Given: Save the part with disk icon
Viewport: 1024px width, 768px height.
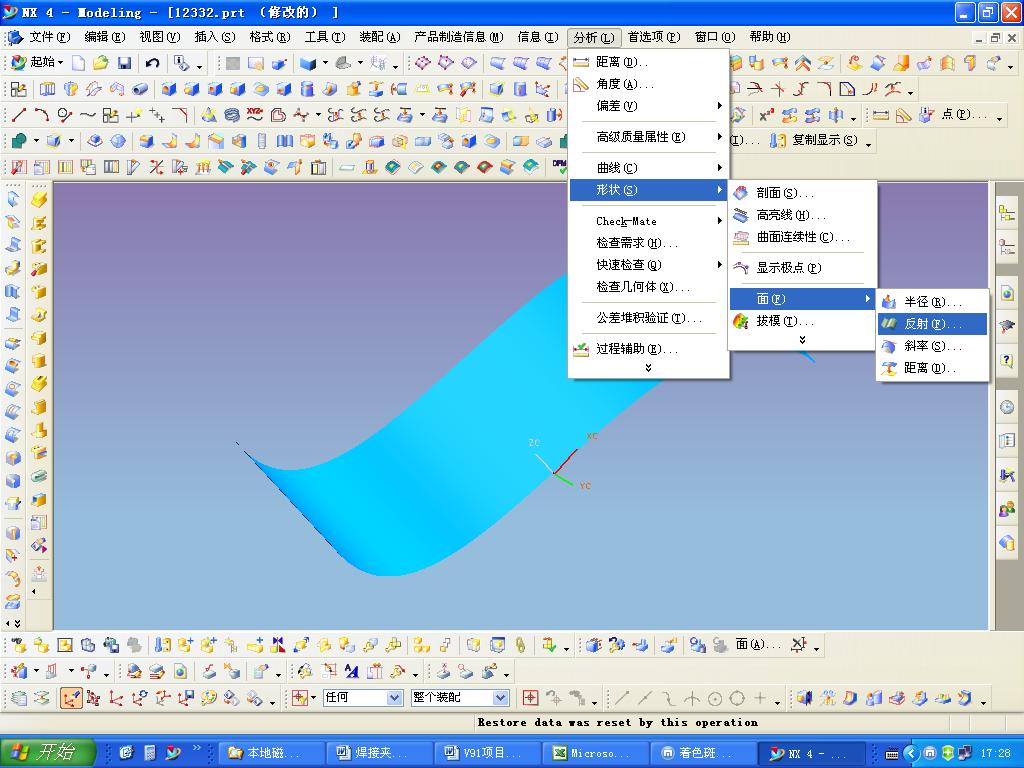Looking at the screenshot, I should pos(124,63).
